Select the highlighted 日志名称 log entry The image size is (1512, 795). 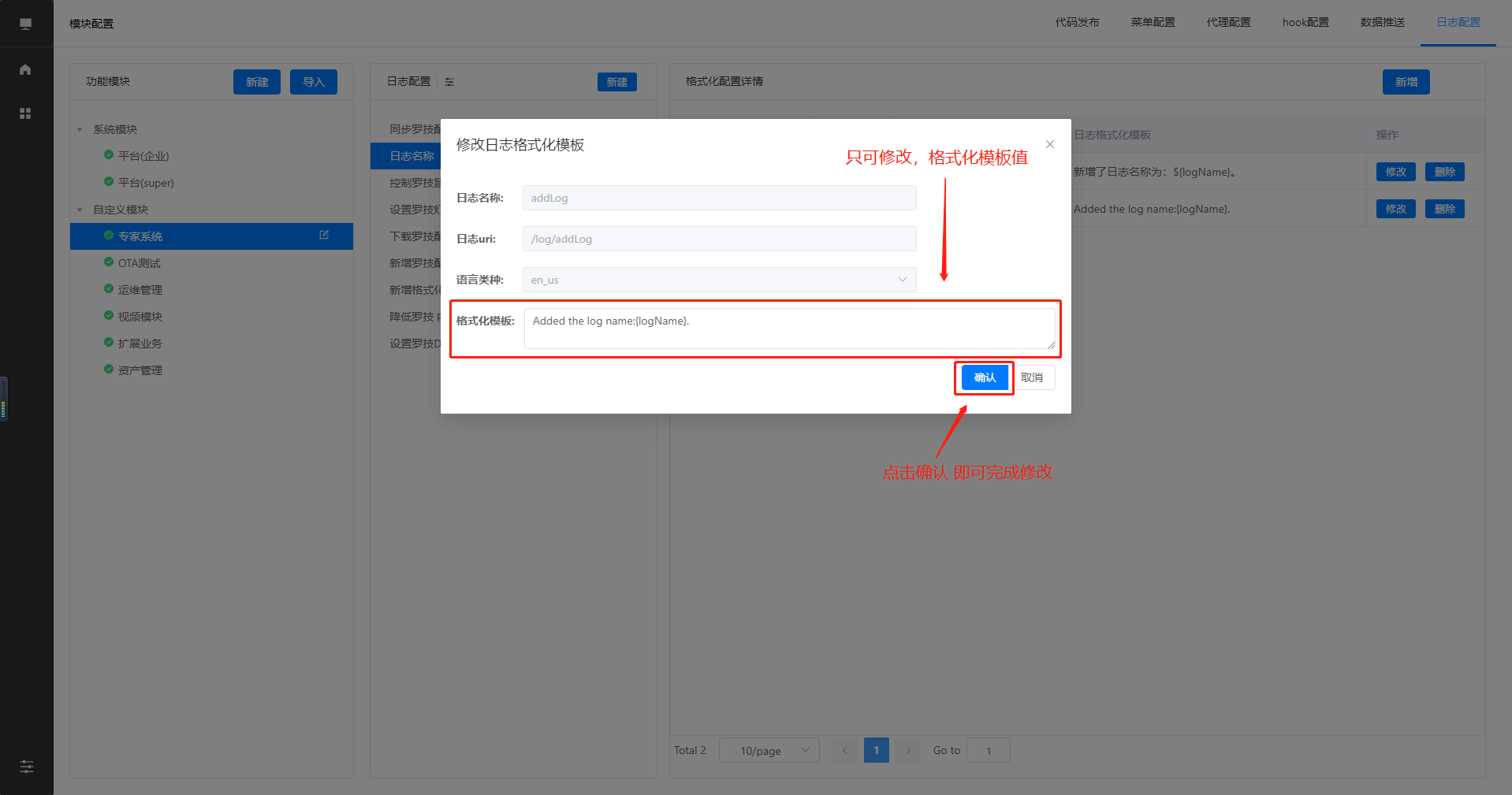point(406,156)
